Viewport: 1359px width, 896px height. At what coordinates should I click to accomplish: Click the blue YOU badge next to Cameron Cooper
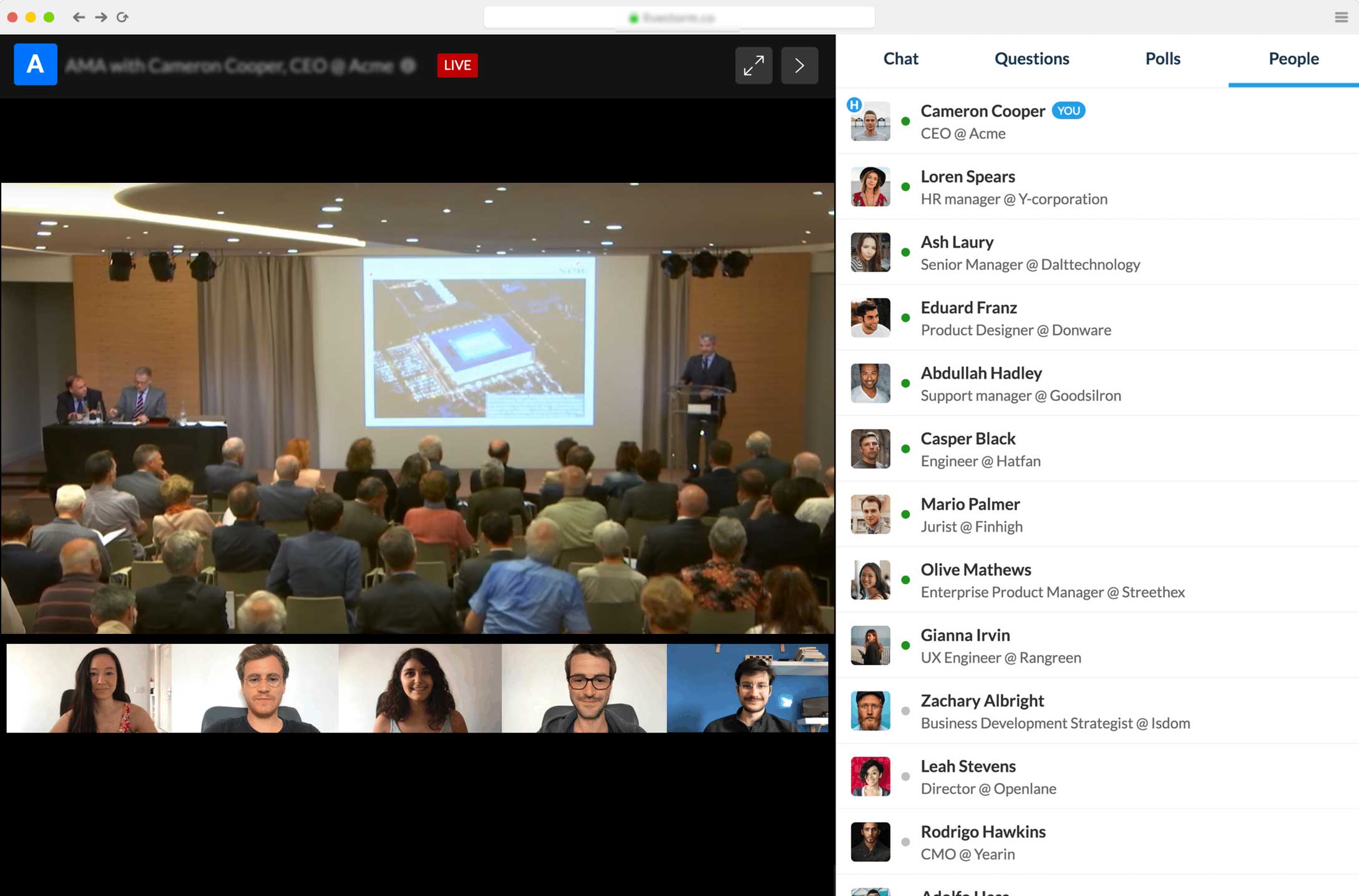(1068, 110)
